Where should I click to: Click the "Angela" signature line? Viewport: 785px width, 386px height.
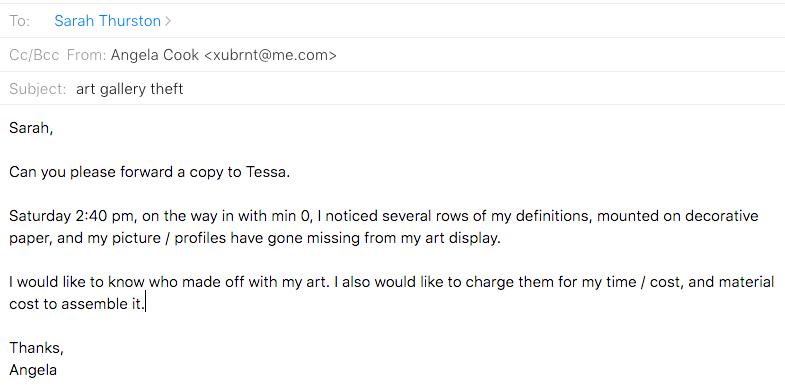[33, 370]
